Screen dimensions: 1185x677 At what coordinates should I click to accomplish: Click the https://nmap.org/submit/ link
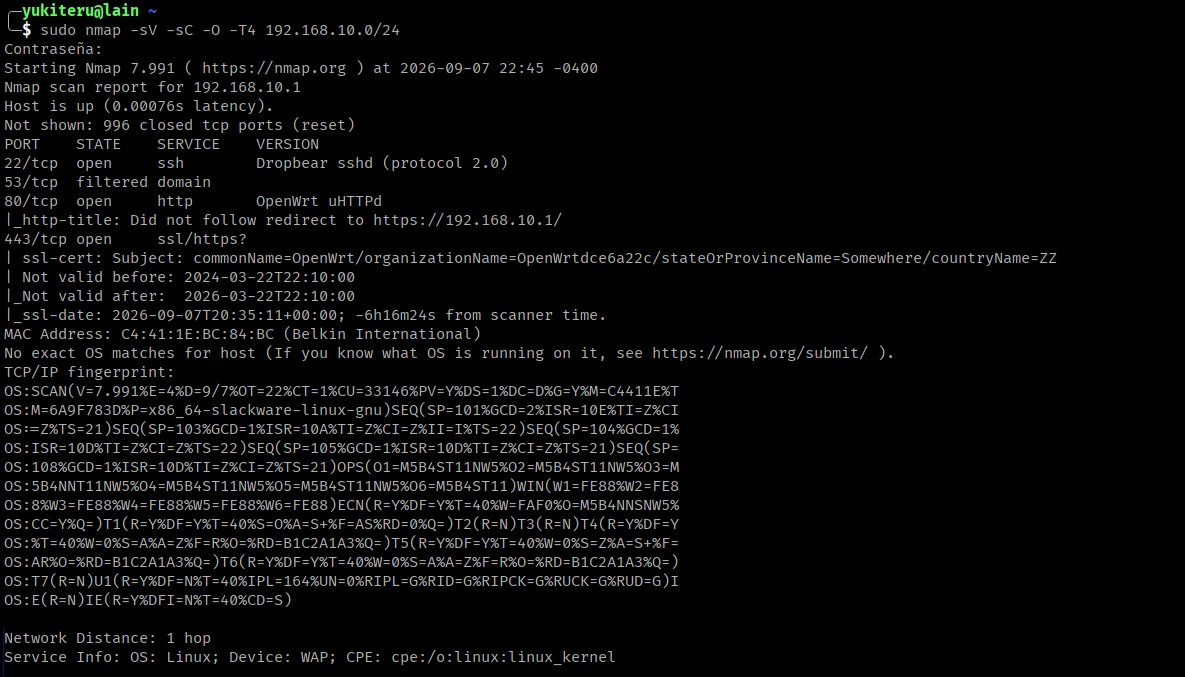click(x=760, y=353)
